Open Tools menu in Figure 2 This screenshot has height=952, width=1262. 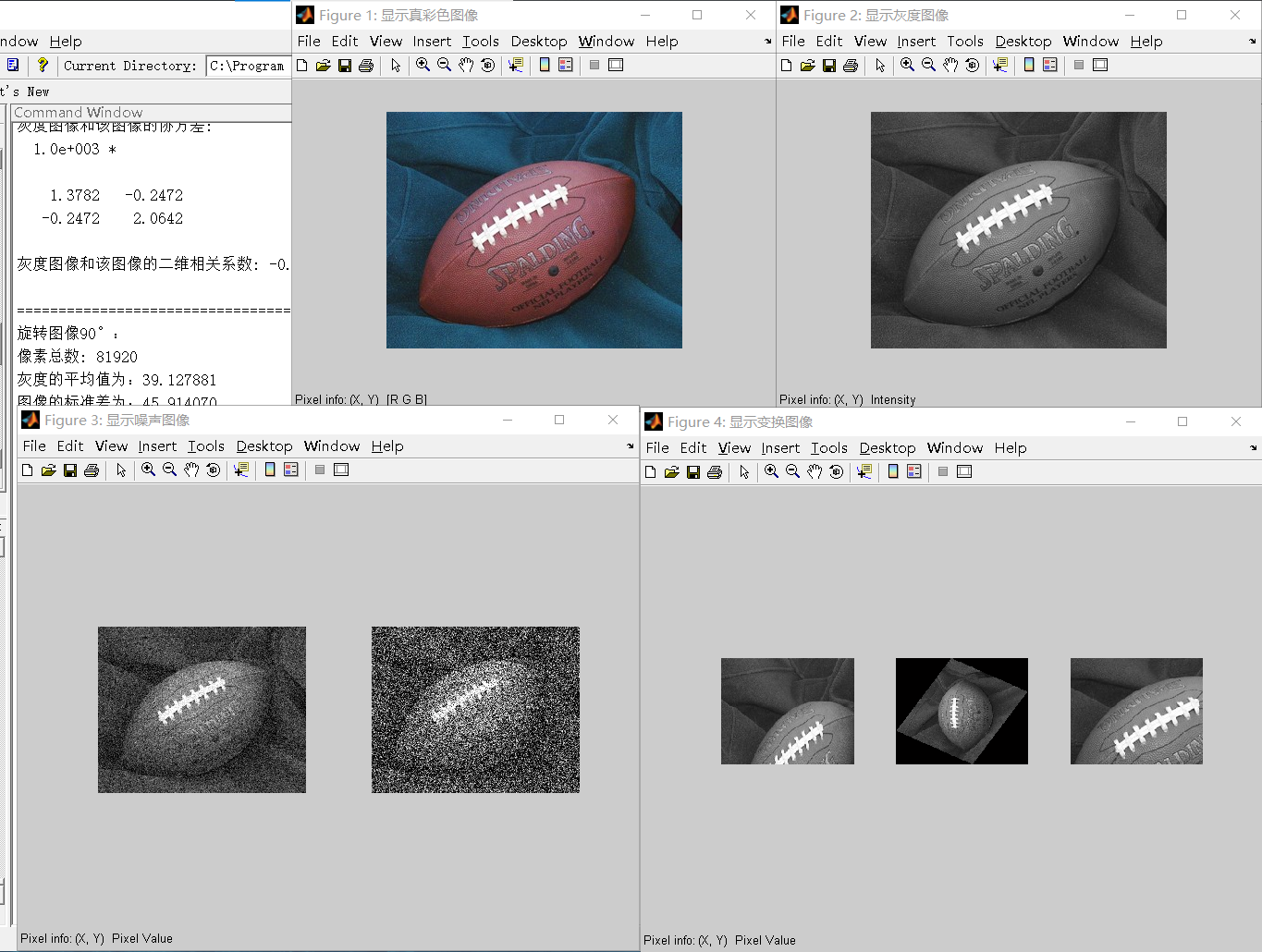point(965,42)
